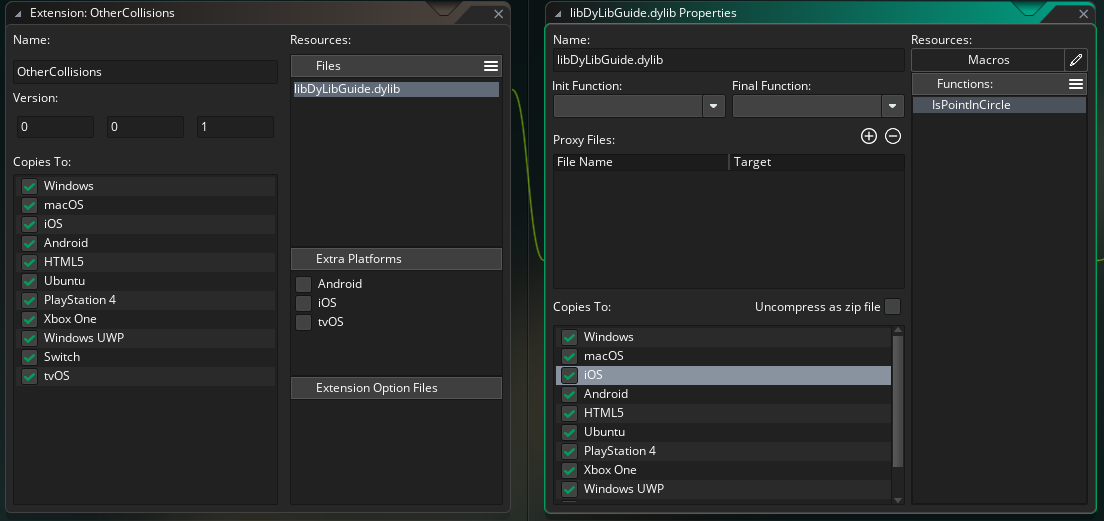1104x521 pixels.
Task: Enable iOS under Extra Platforms
Action: [x=303, y=303]
